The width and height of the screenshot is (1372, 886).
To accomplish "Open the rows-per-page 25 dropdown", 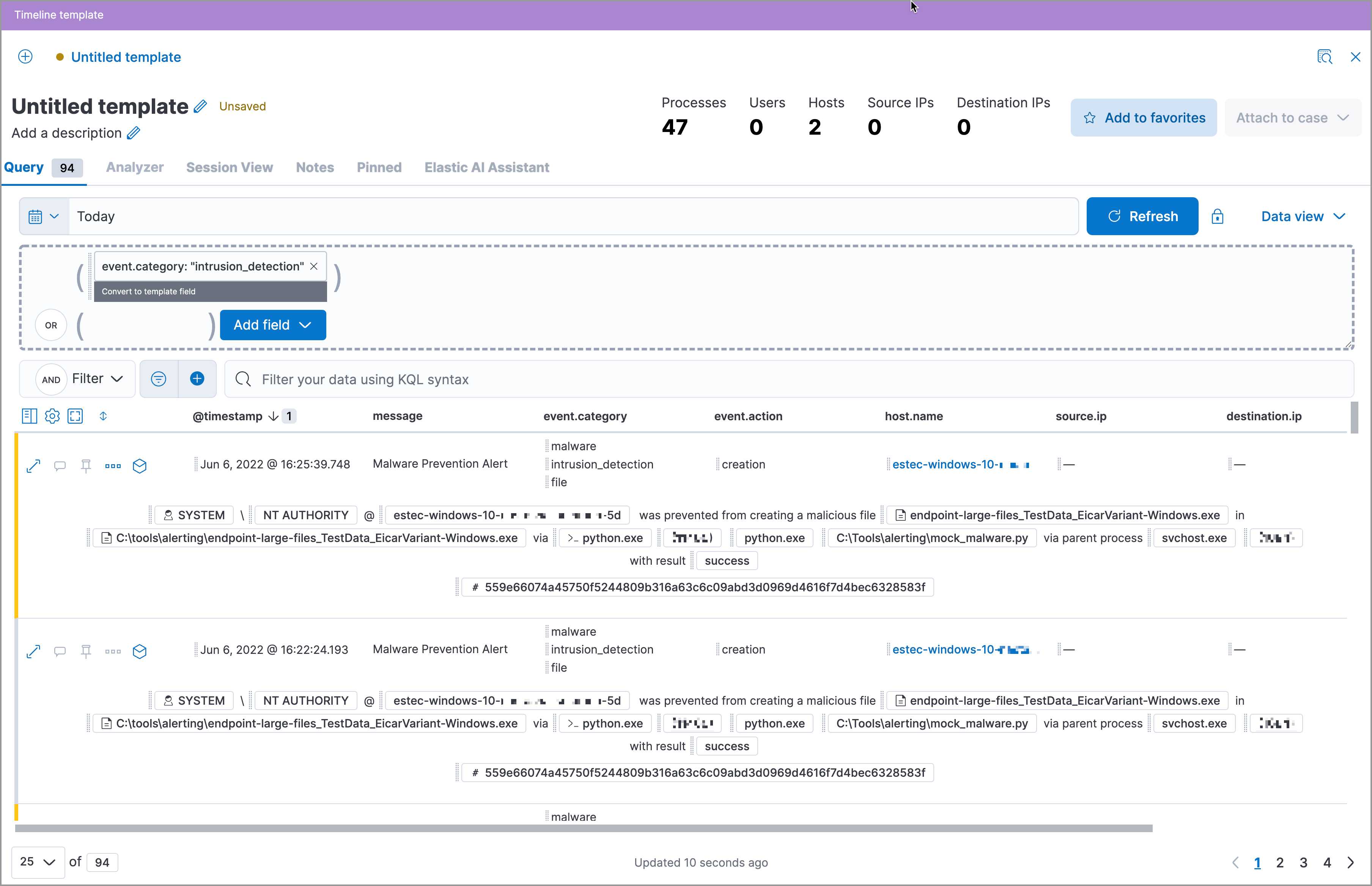I will (x=37, y=862).
